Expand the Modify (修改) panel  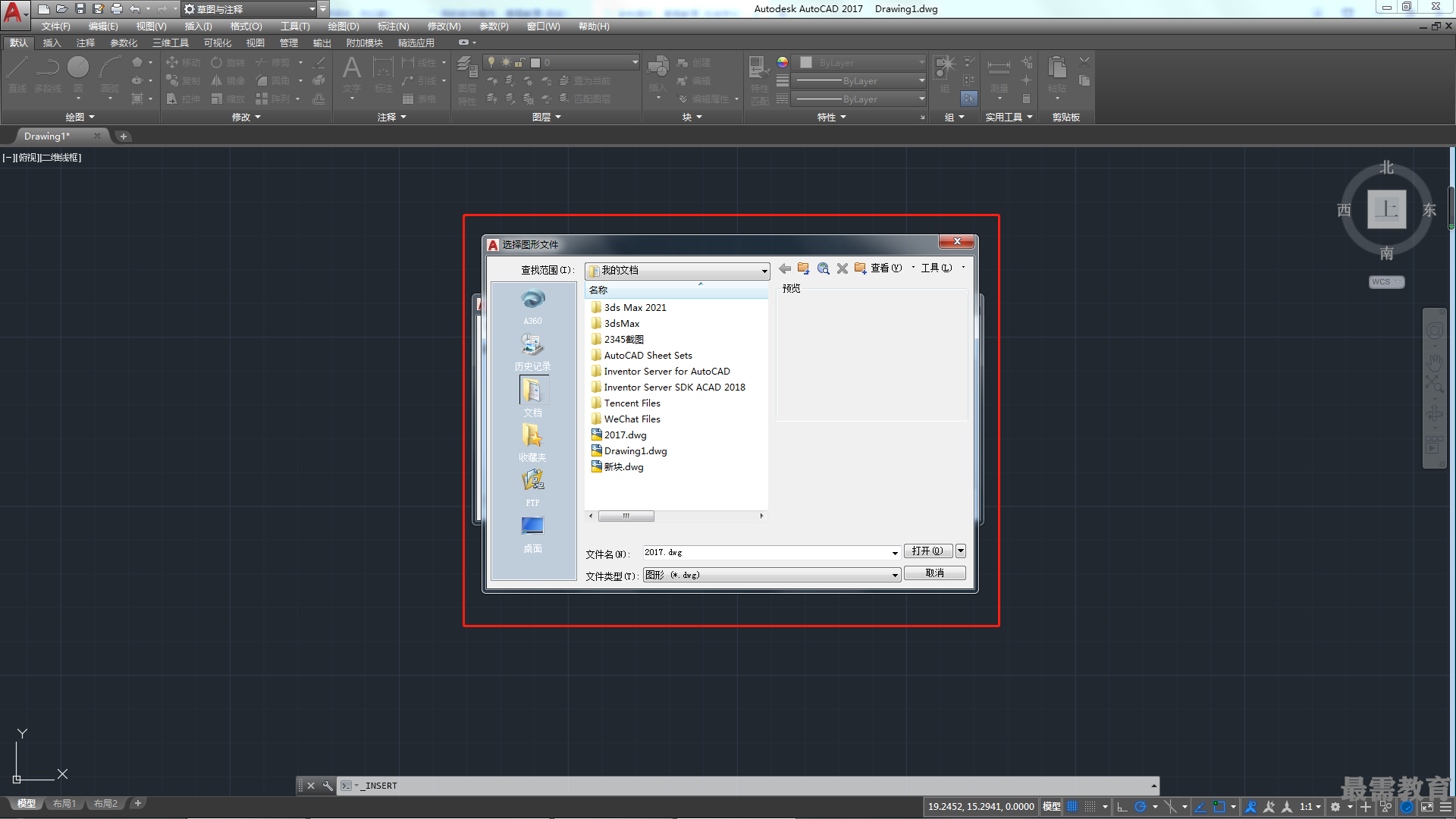pos(246,117)
